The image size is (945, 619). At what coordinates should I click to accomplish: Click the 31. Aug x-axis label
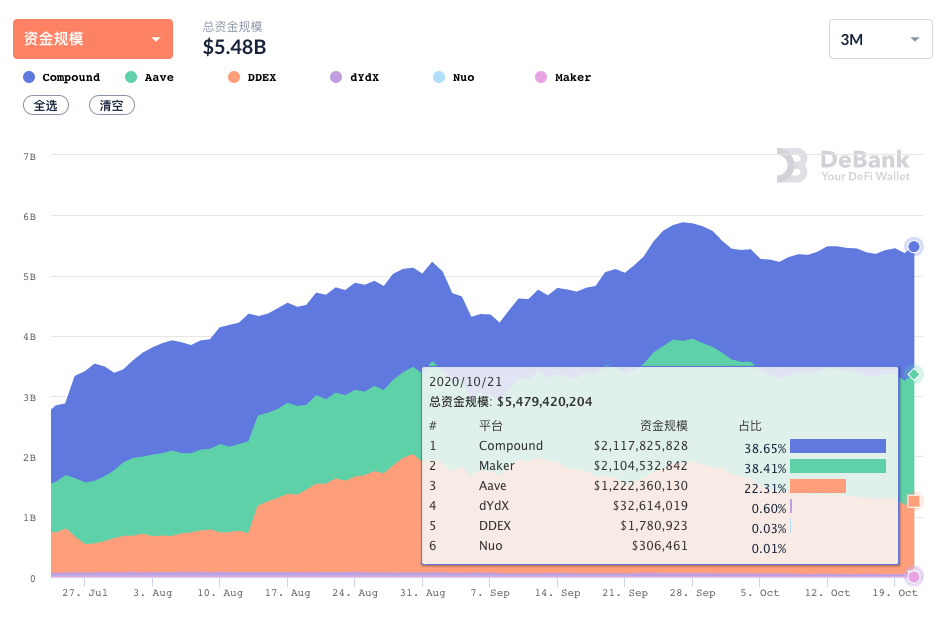422,593
